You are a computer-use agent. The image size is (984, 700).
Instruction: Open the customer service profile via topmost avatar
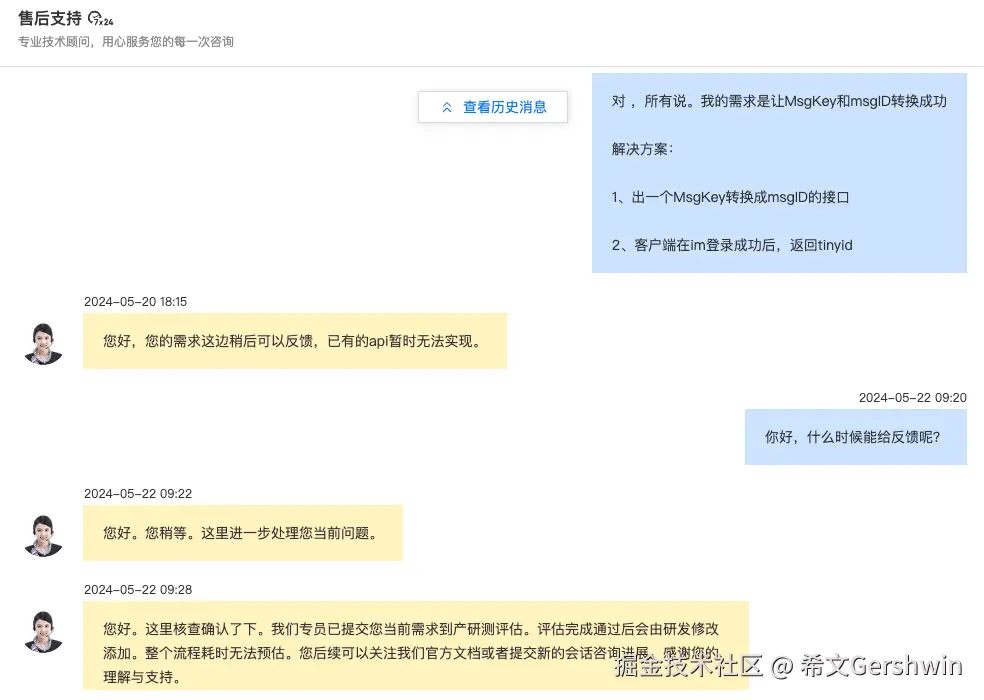click(43, 341)
